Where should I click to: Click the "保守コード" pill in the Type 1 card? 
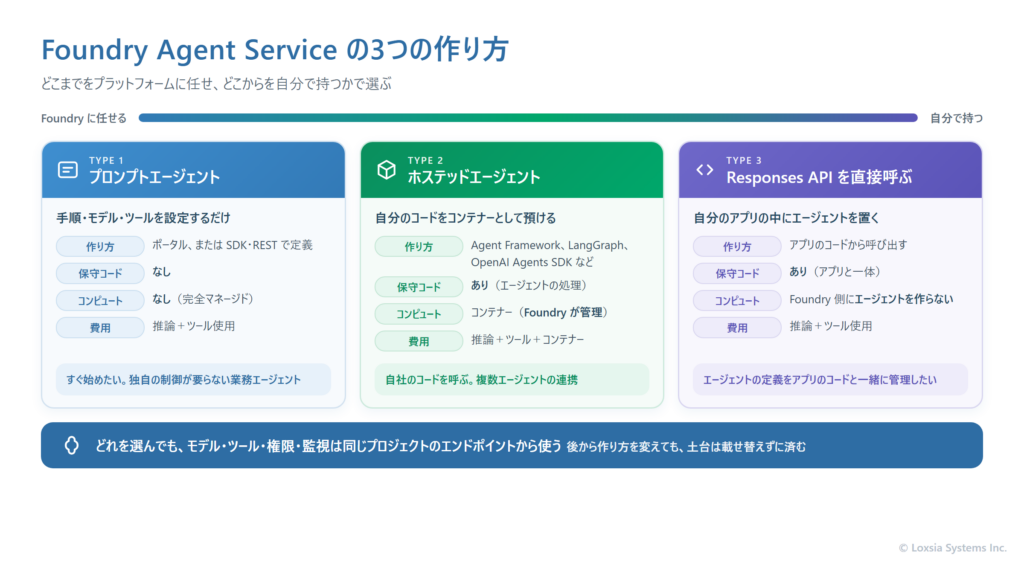click(100, 274)
